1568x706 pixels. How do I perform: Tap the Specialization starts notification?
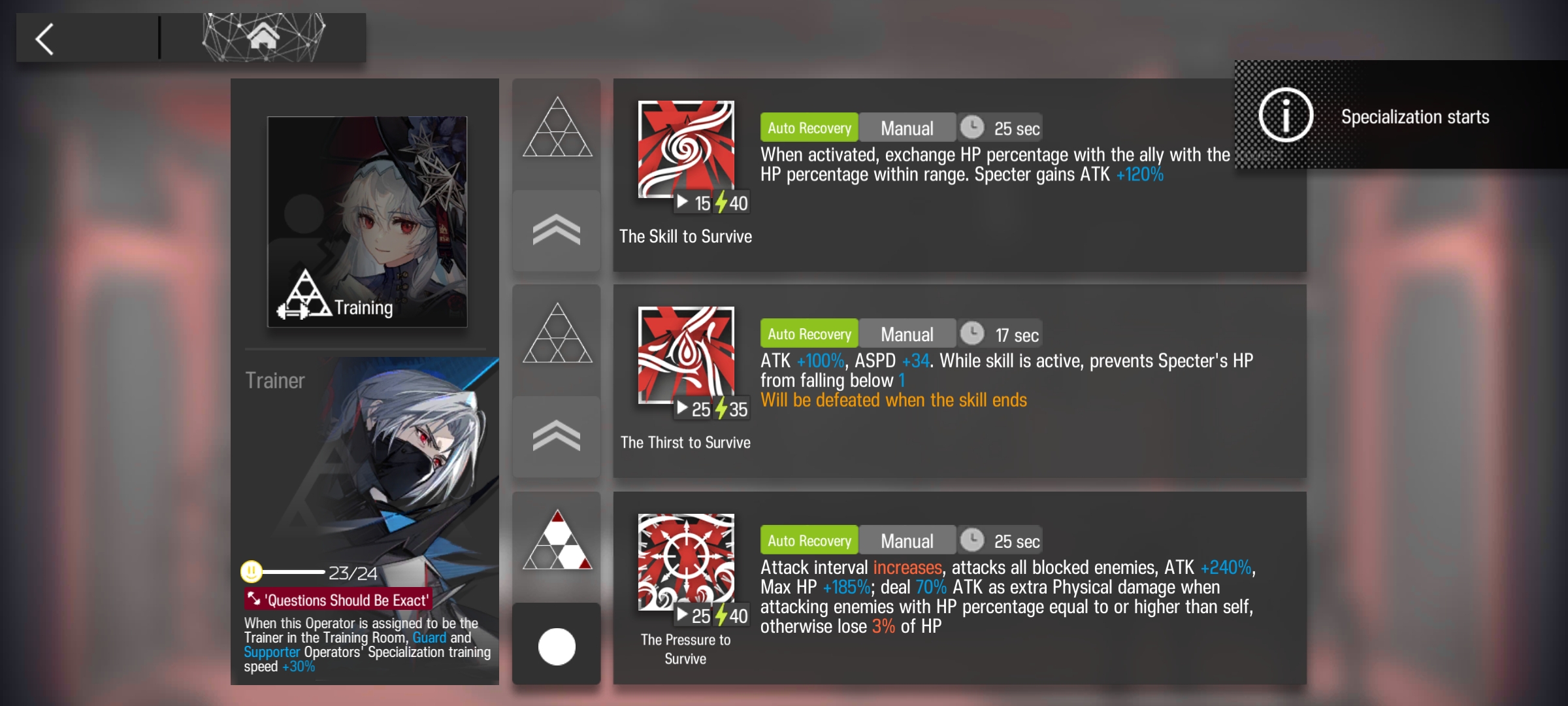point(1401,115)
